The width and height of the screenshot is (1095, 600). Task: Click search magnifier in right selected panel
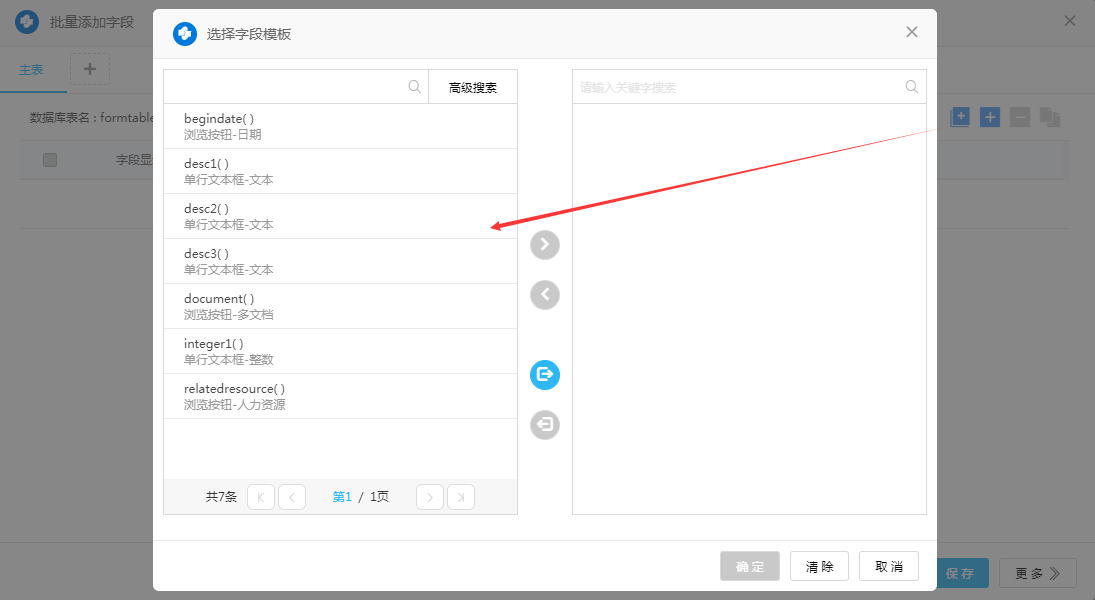click(911, 87)
